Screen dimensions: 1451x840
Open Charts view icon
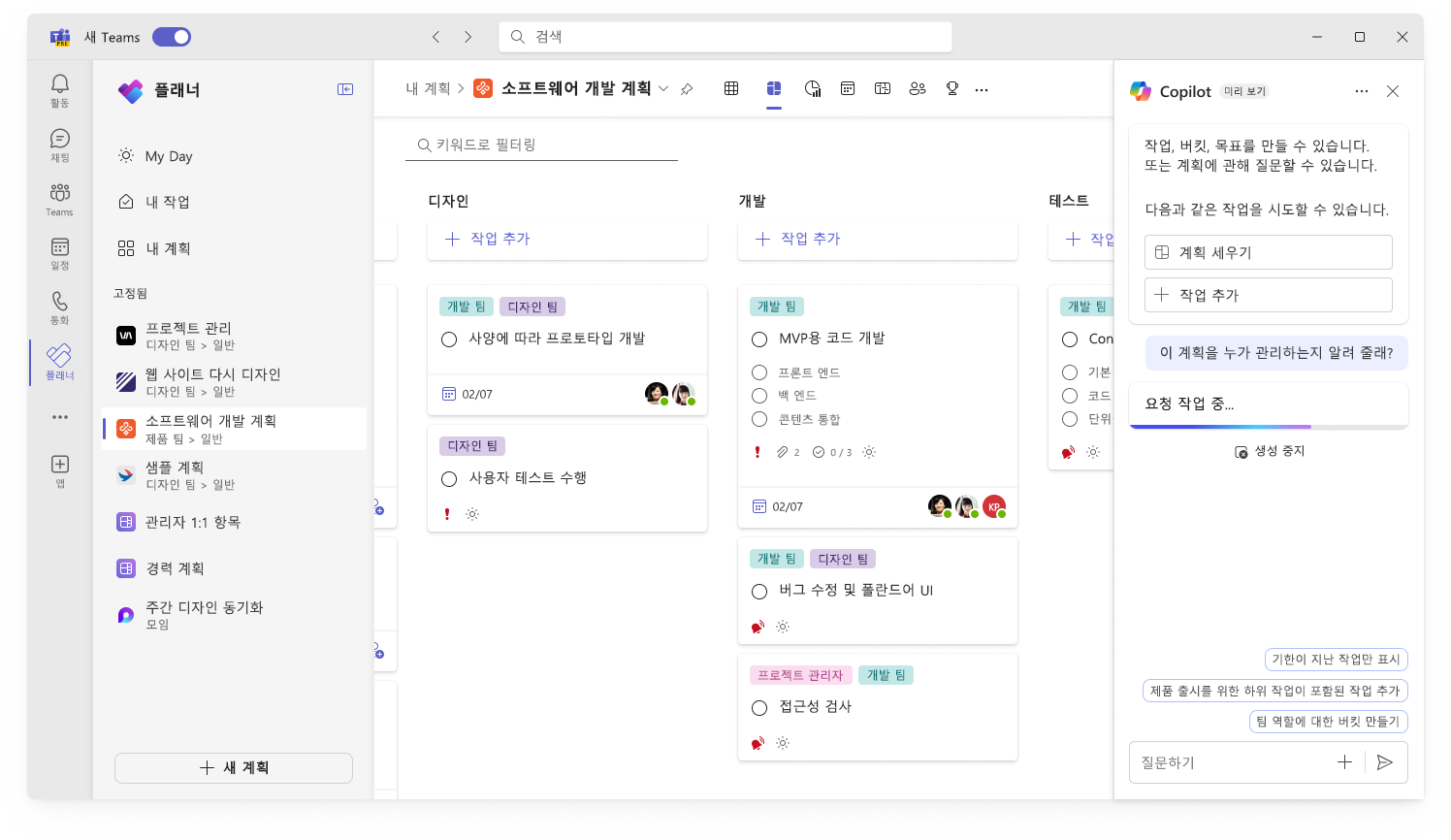(813, 88)
